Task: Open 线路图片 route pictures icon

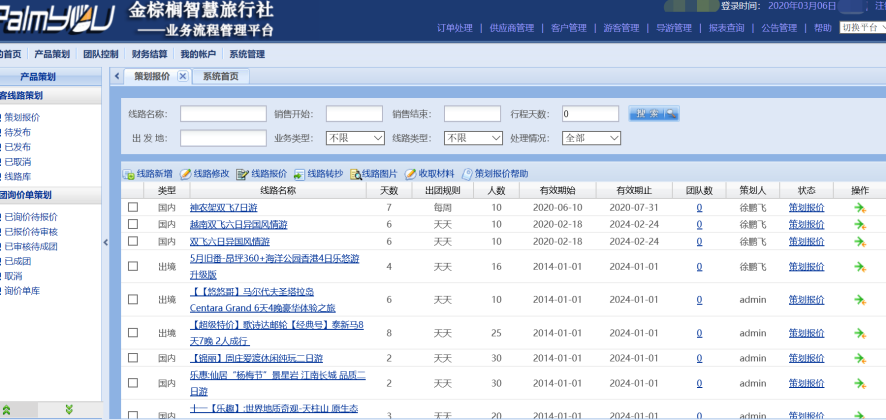Action: coord(355,174)
